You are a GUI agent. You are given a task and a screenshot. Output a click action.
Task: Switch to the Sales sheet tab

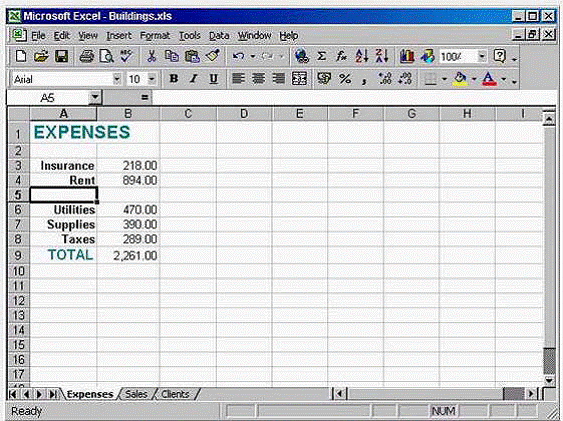136,394
